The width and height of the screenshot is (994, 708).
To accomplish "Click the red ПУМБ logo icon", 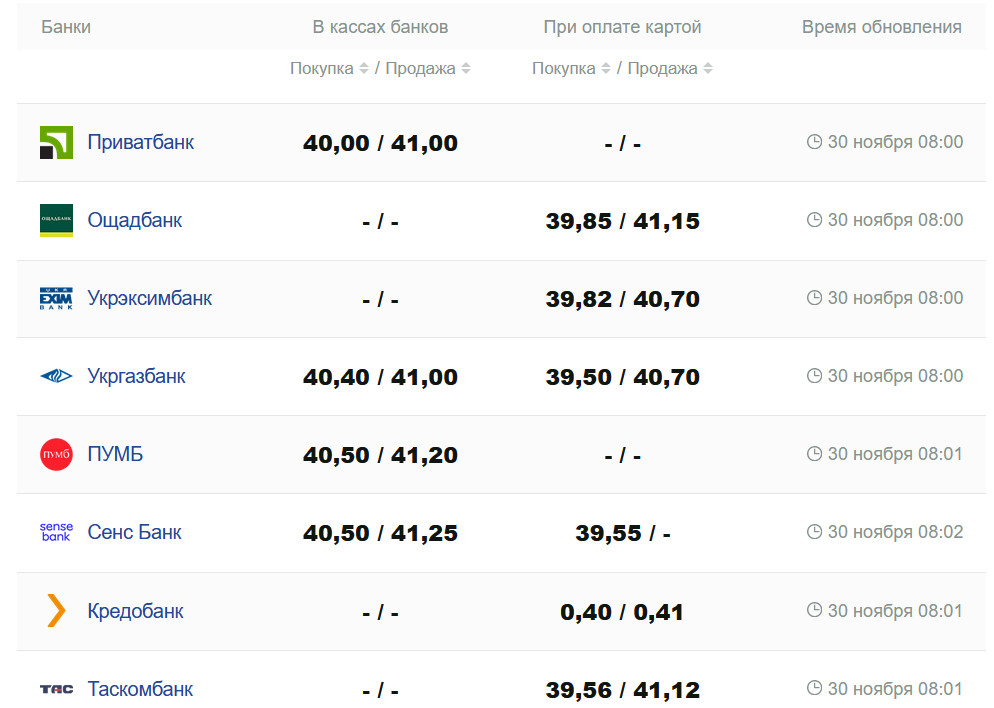I will (56, 454).
